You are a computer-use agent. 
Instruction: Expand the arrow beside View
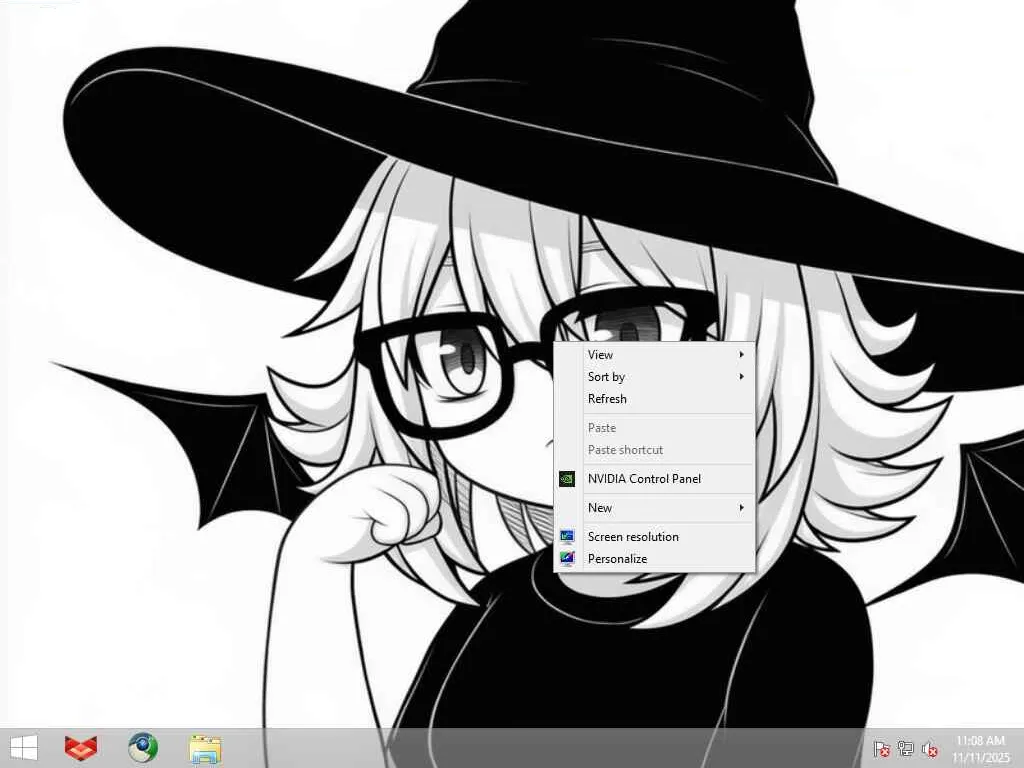coord(742,355)
